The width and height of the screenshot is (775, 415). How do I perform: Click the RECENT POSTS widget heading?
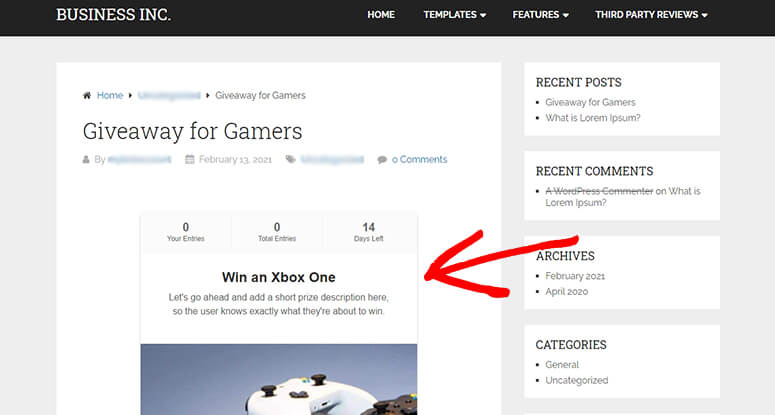[579, 83]
